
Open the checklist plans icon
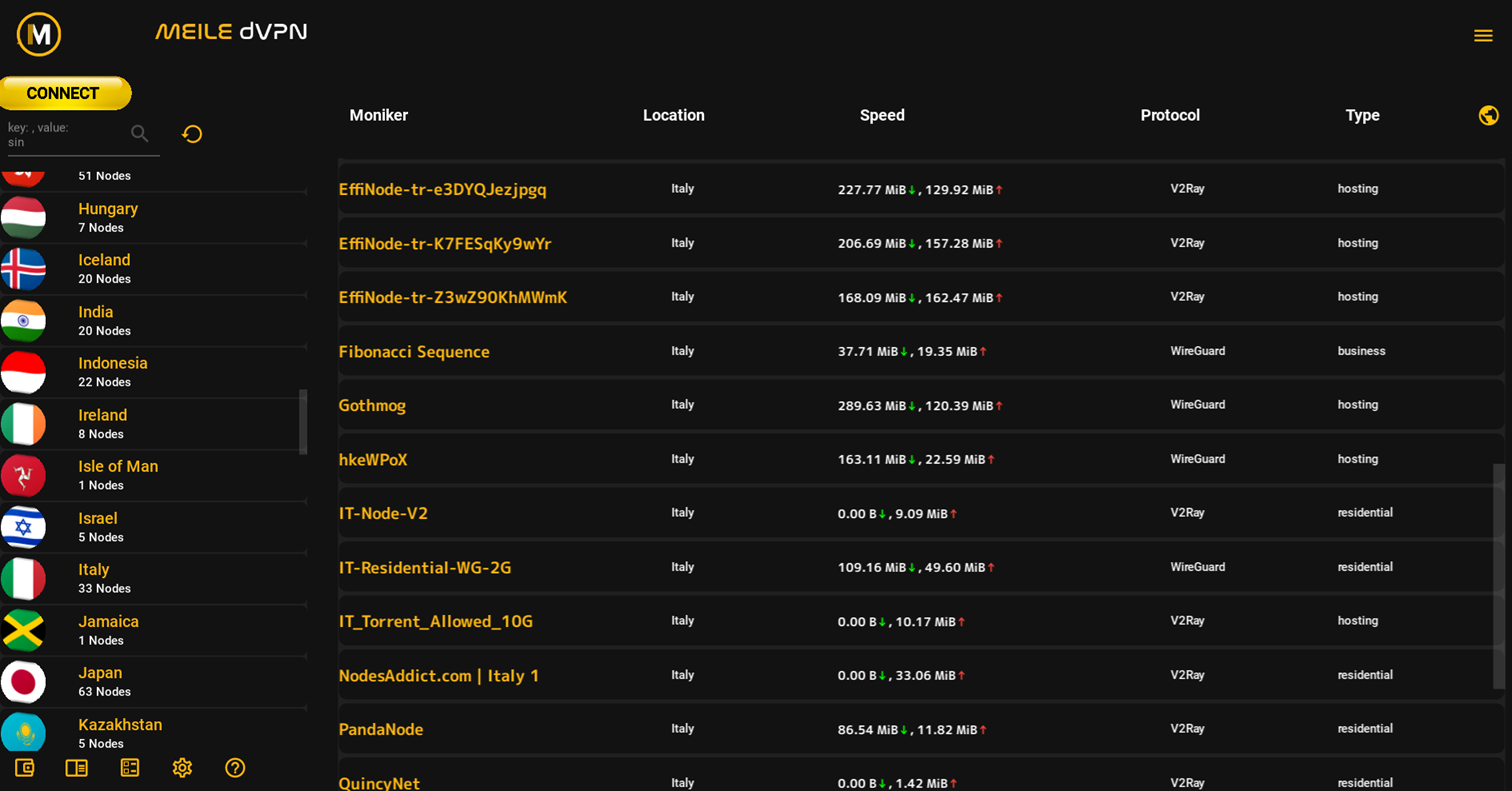click(130, 768)
